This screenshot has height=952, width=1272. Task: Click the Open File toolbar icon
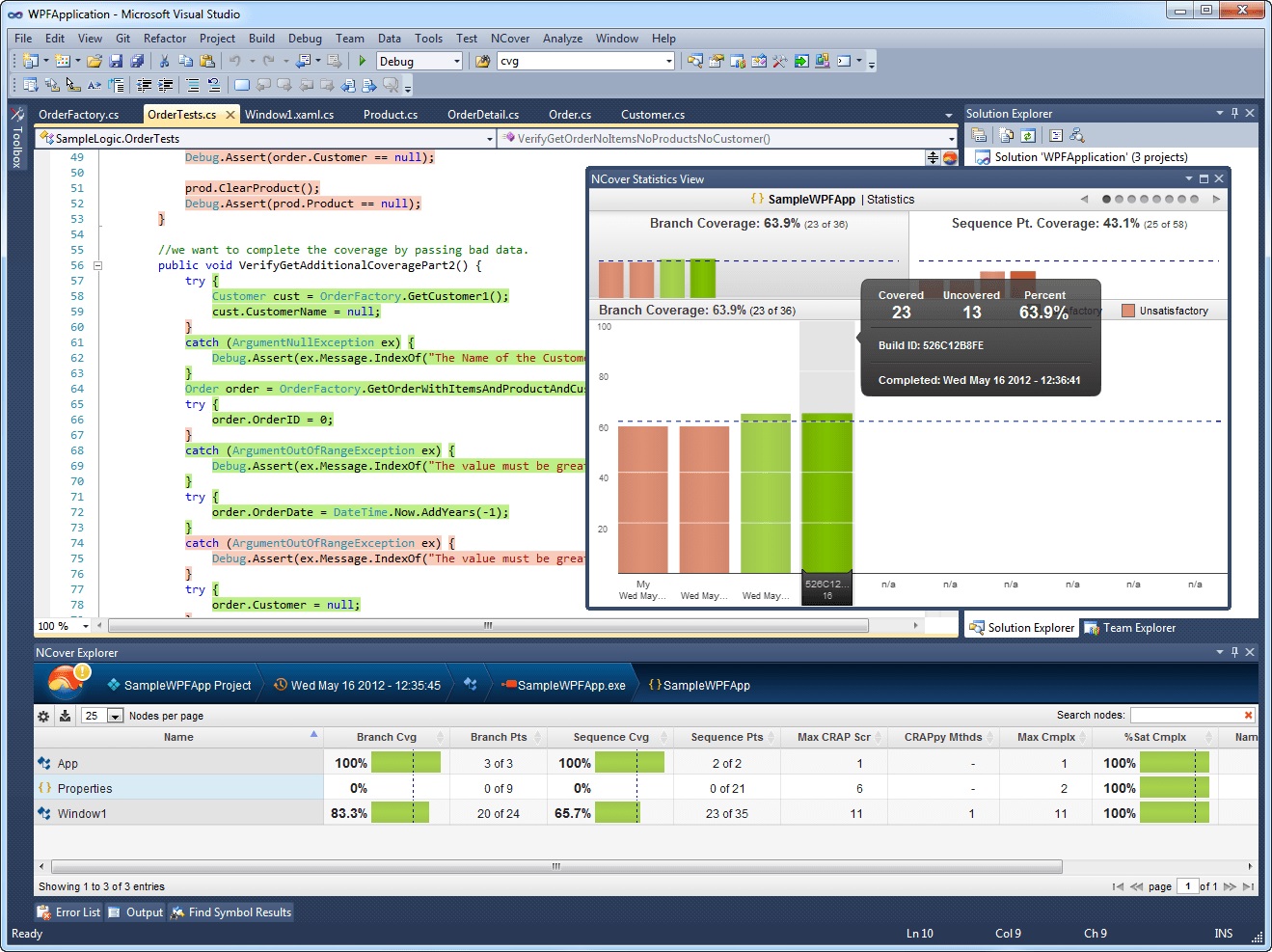pos(95,61)
